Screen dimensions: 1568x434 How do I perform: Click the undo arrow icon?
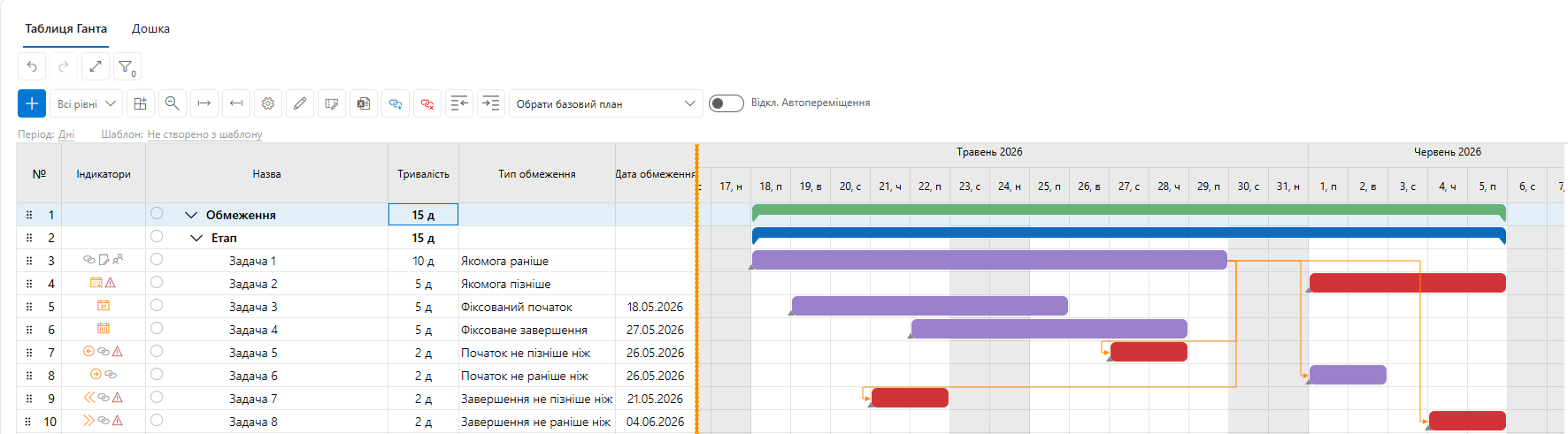[x=32, y=66]
